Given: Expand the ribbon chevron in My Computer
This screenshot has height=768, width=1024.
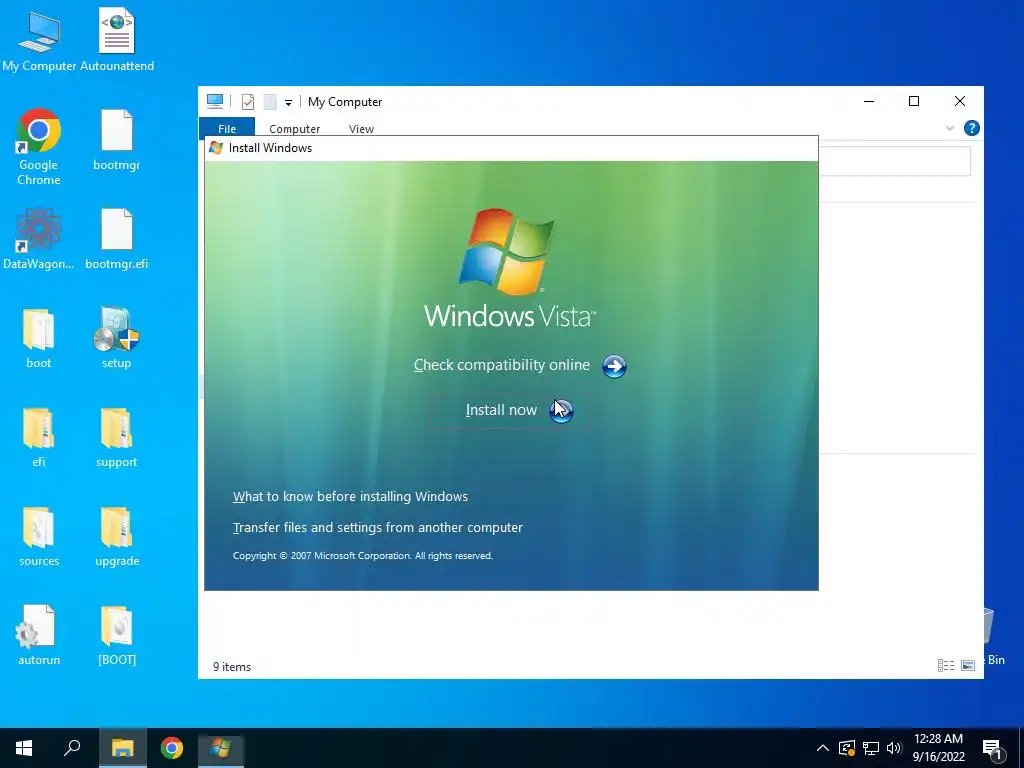Looking at the screenshot, I should (950, 128).
